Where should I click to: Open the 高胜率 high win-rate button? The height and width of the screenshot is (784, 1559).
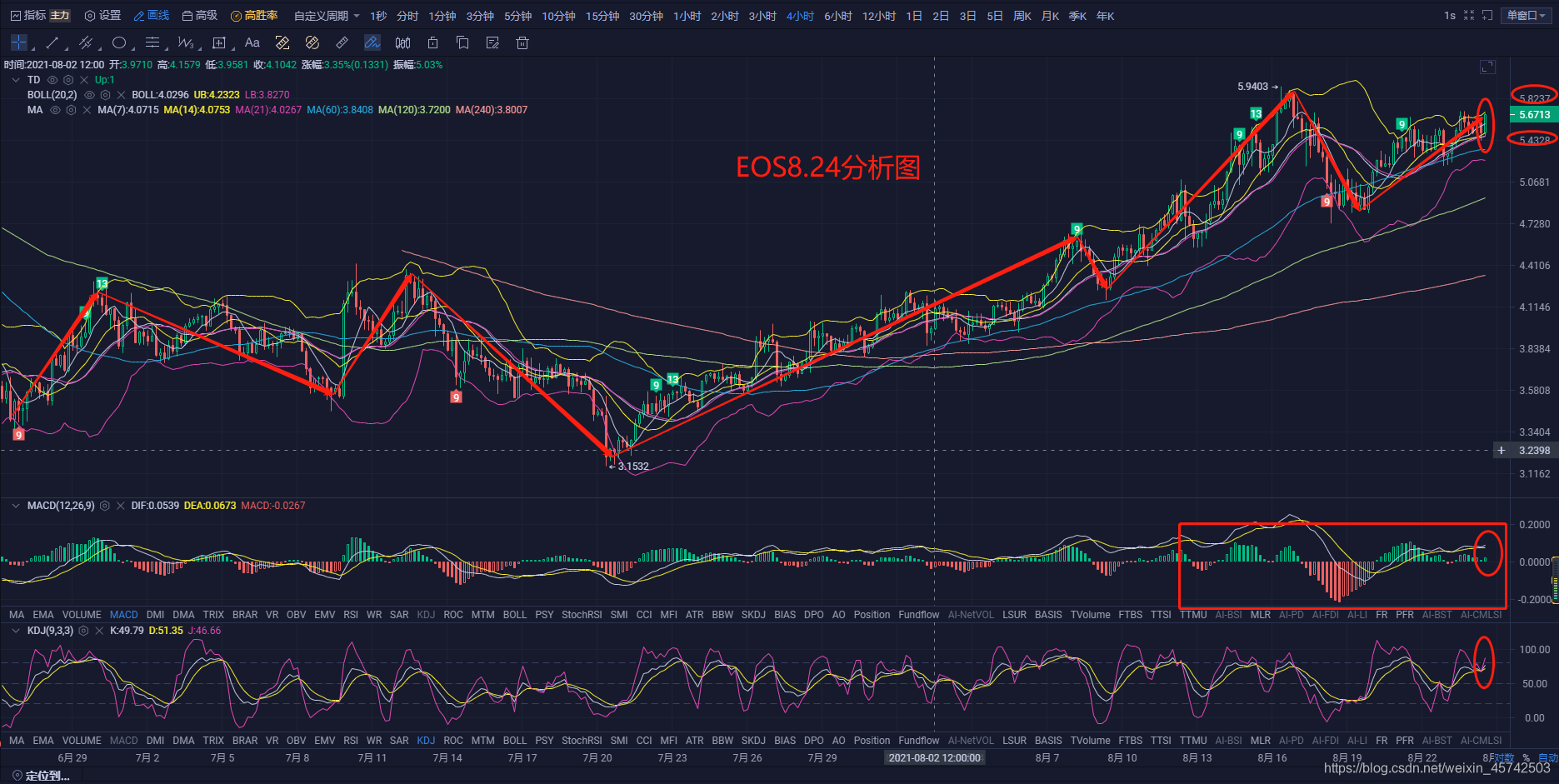(x=254, y=16)
